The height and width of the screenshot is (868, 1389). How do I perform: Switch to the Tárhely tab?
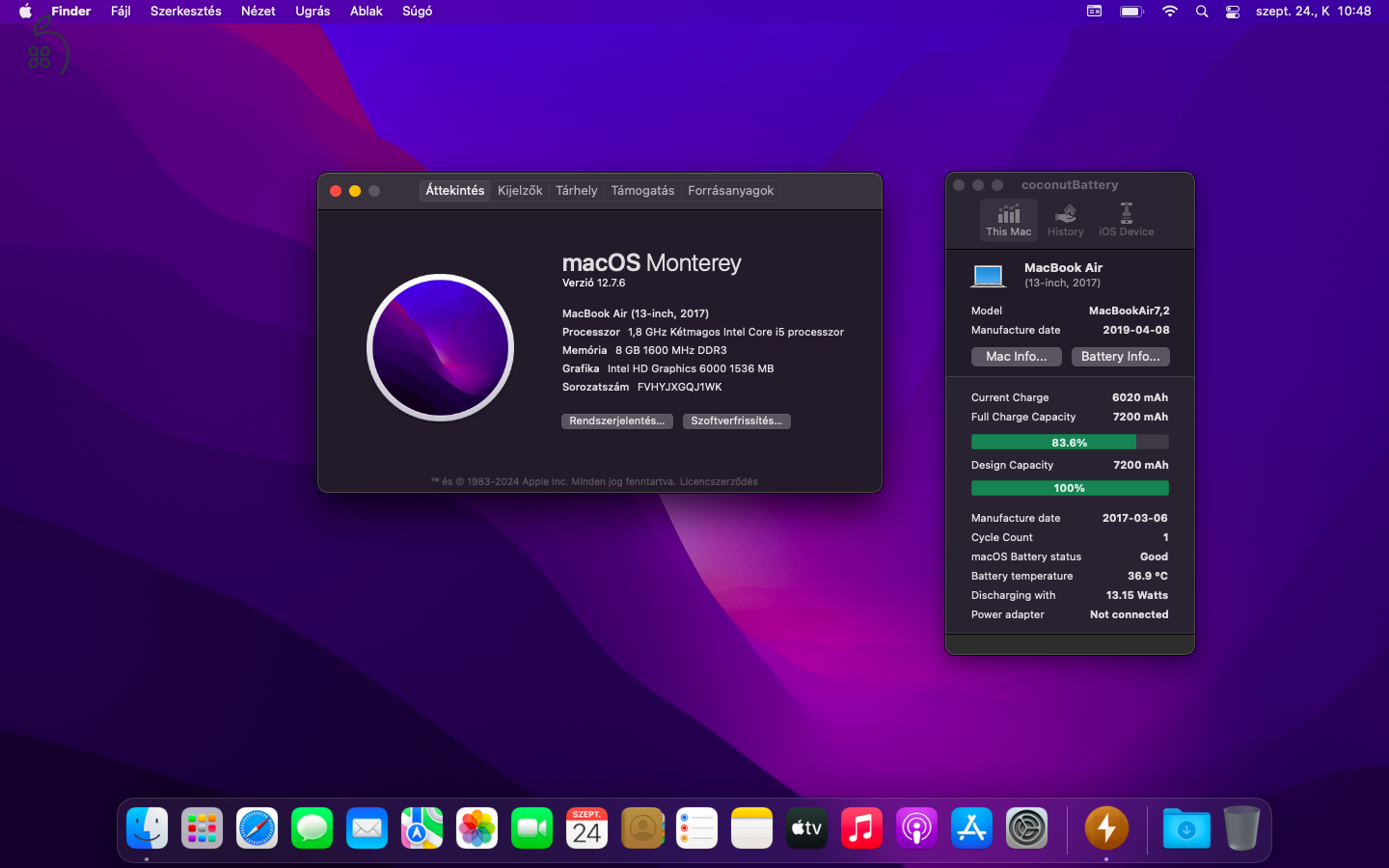click(577, 191)
